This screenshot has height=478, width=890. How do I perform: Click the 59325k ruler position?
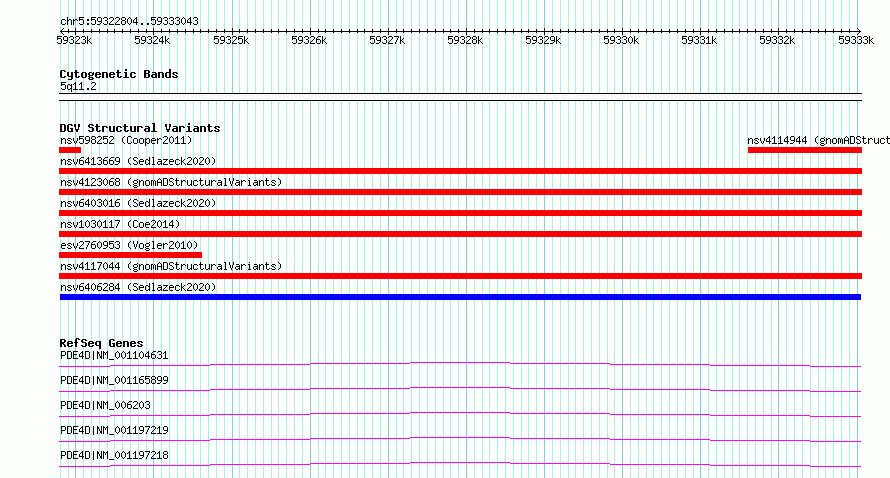(231, 40)
